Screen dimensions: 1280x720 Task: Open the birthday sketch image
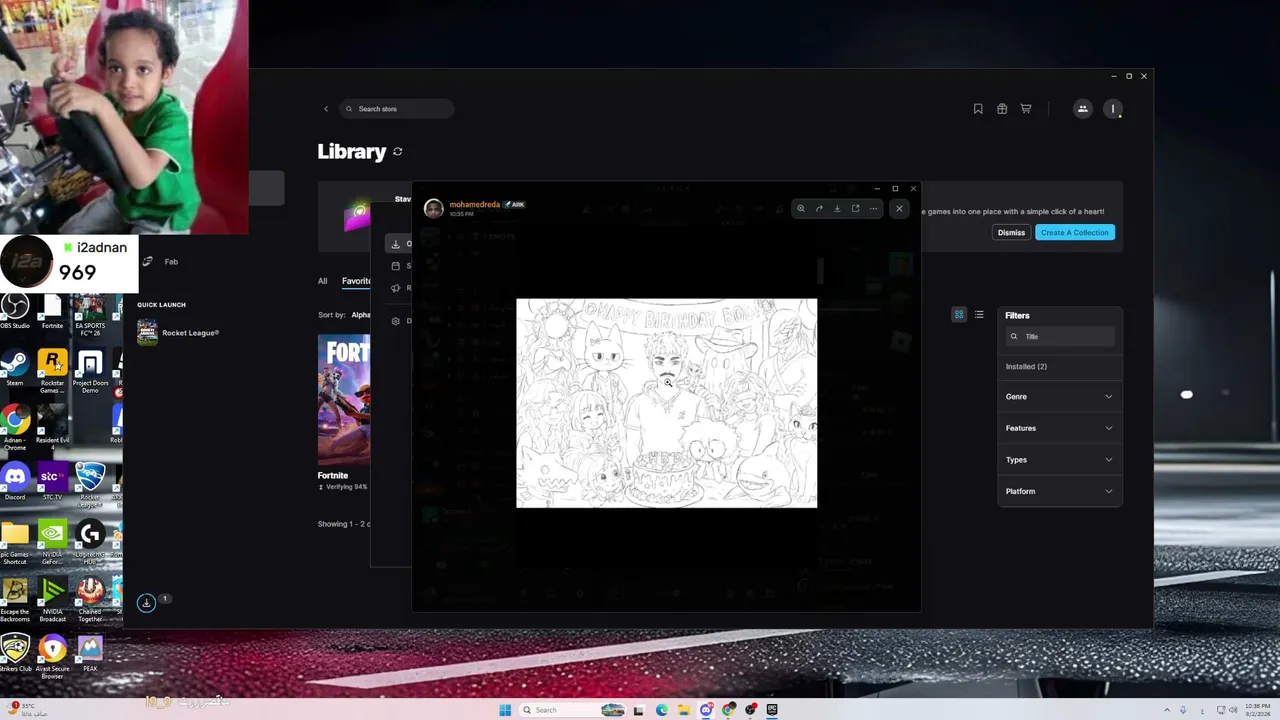pyautogui.click(x=666, y=403)
